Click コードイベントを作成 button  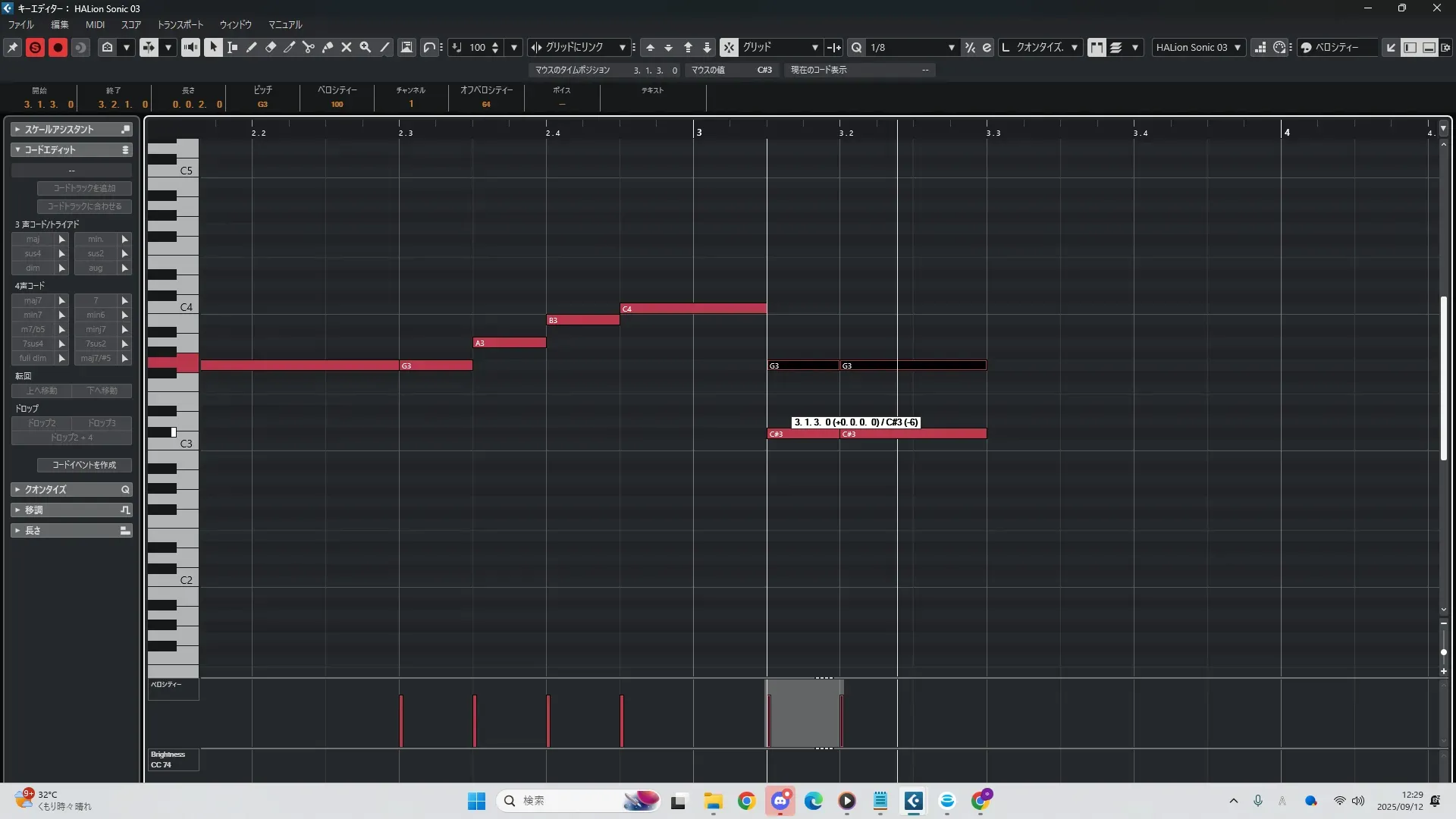[84, 465]
